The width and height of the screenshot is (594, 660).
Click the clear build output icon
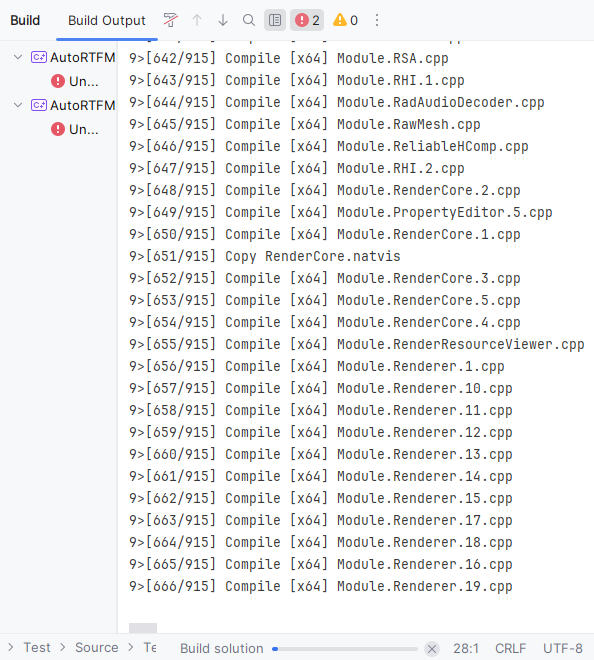(171, 20)
